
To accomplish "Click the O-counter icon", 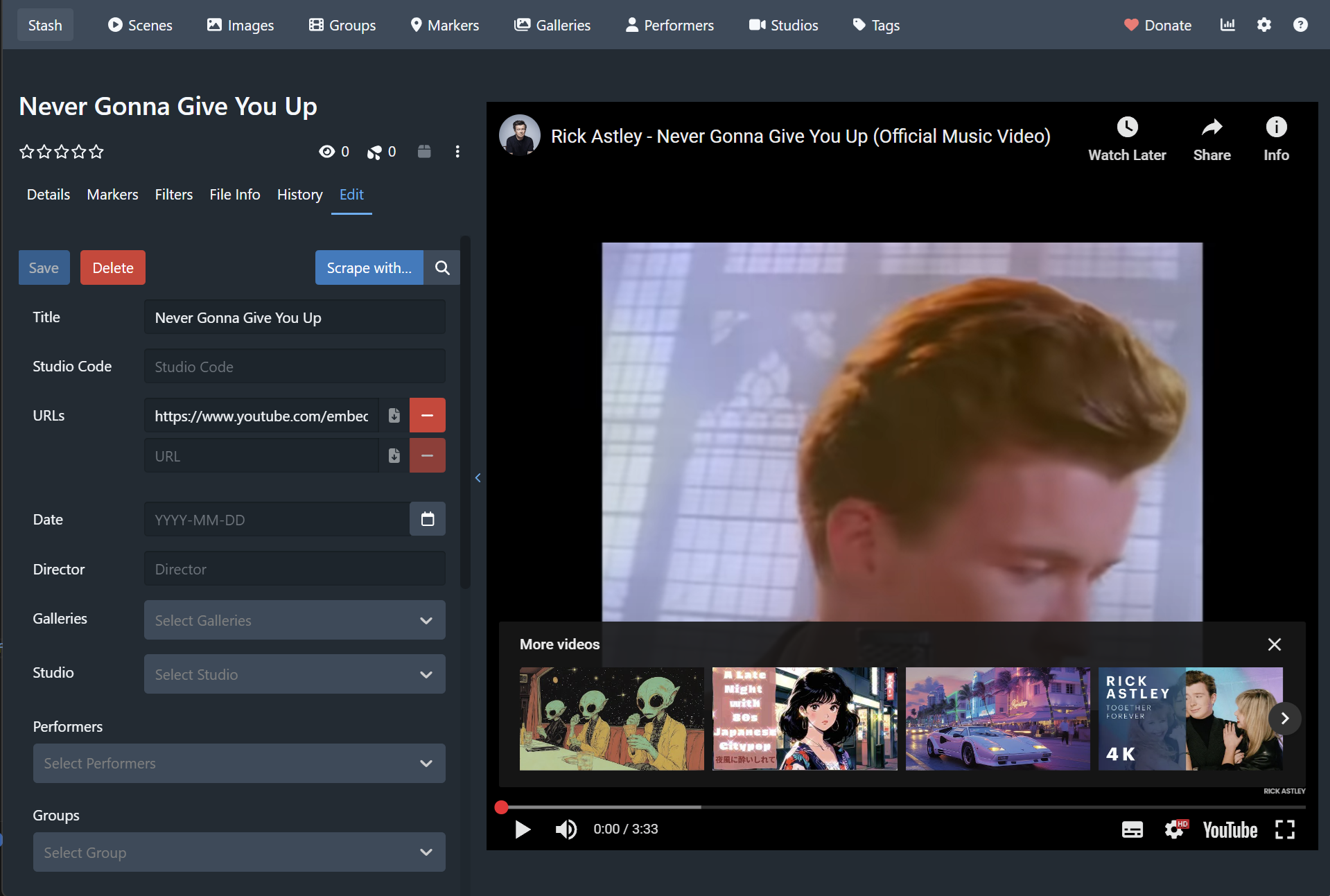I will coord(374,151).
